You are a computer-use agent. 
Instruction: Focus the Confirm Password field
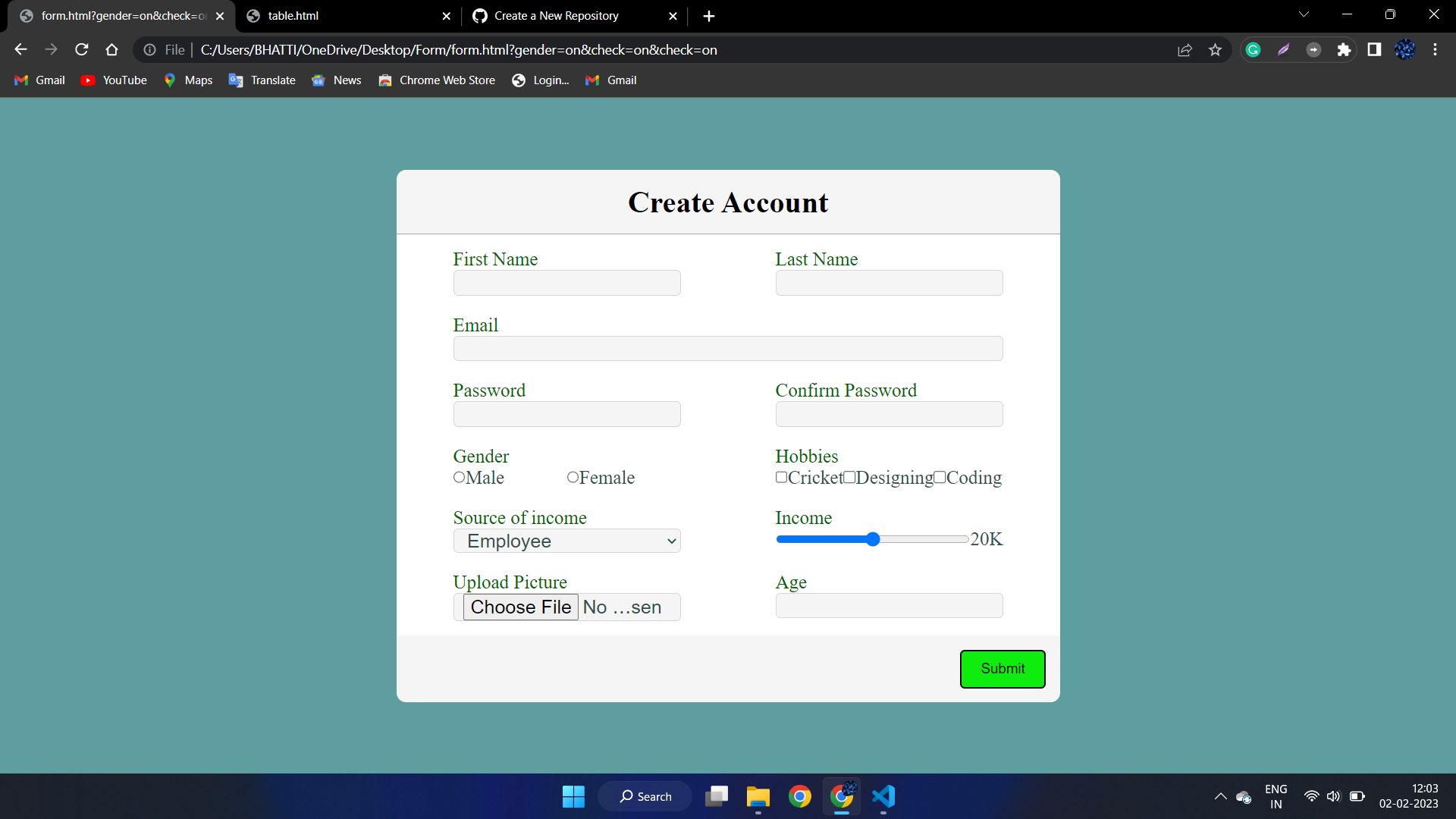pyautogui.click(x=889, y=414)
